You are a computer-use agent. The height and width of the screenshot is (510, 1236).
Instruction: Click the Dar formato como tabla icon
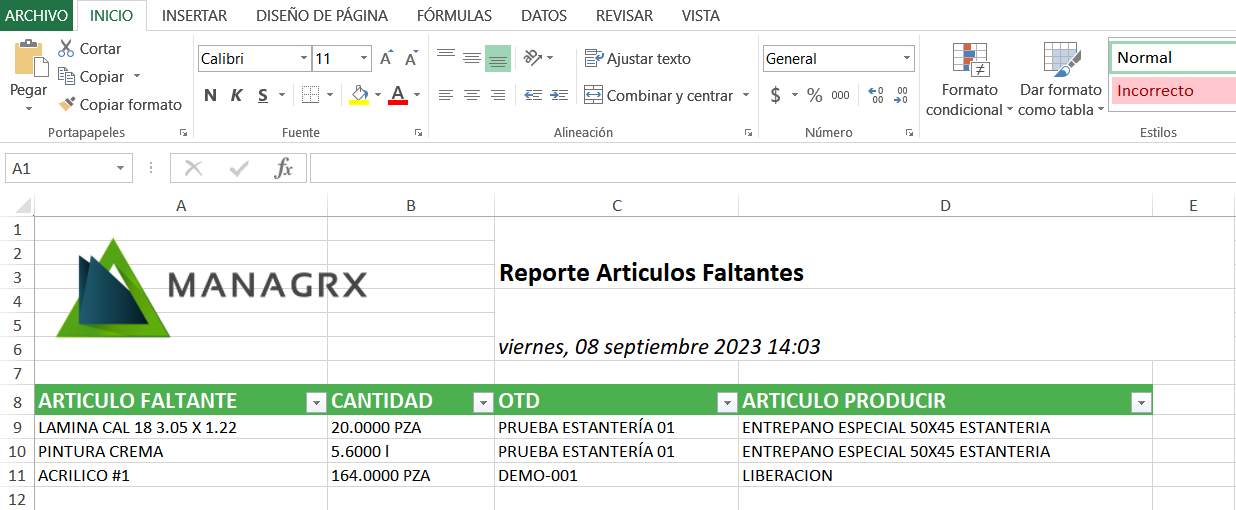(x=1061, y=61)
